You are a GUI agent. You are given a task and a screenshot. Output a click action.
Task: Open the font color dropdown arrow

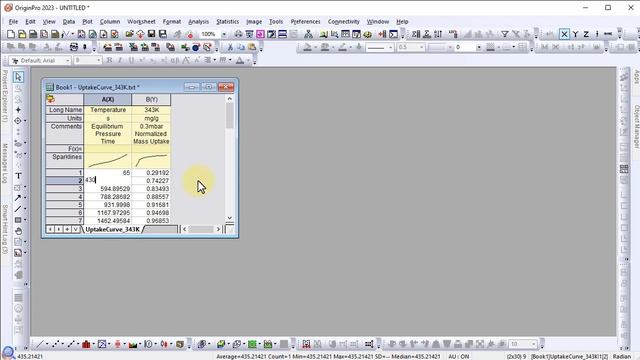(248, 60)
